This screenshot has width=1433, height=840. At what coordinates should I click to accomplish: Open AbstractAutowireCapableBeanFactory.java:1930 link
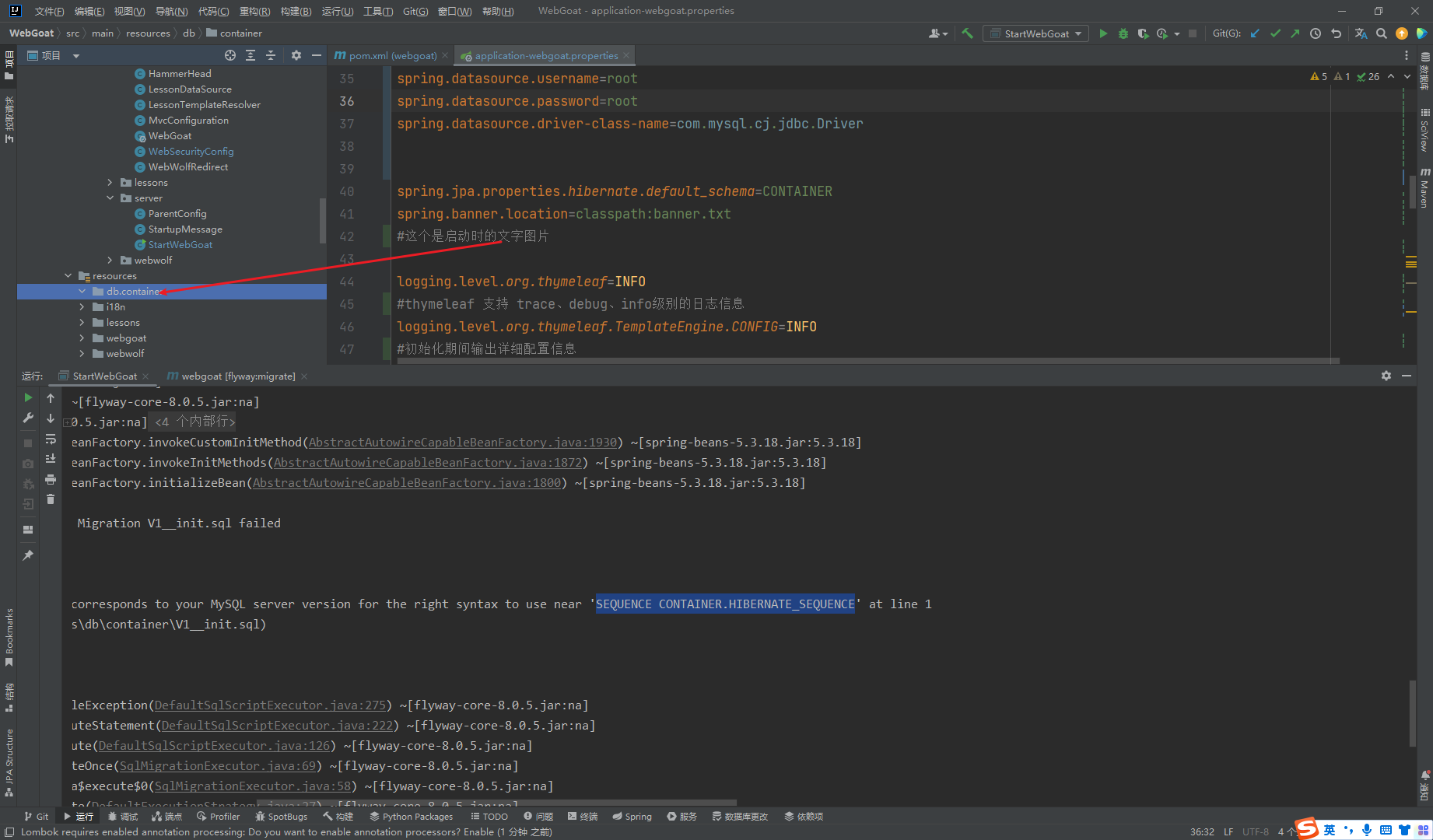click(x=463, y=443)
